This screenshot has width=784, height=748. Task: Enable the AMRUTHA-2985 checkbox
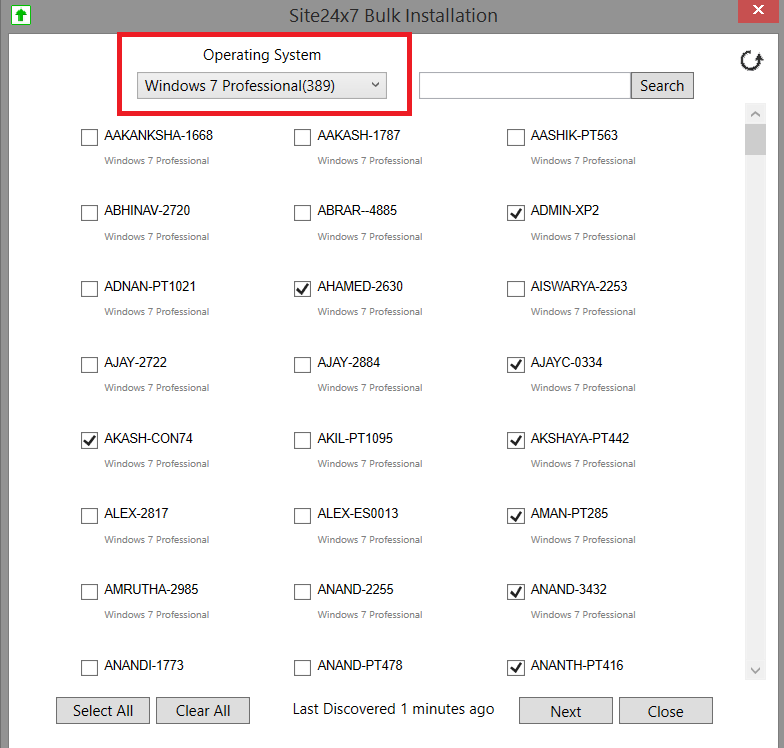click(89, 592)
